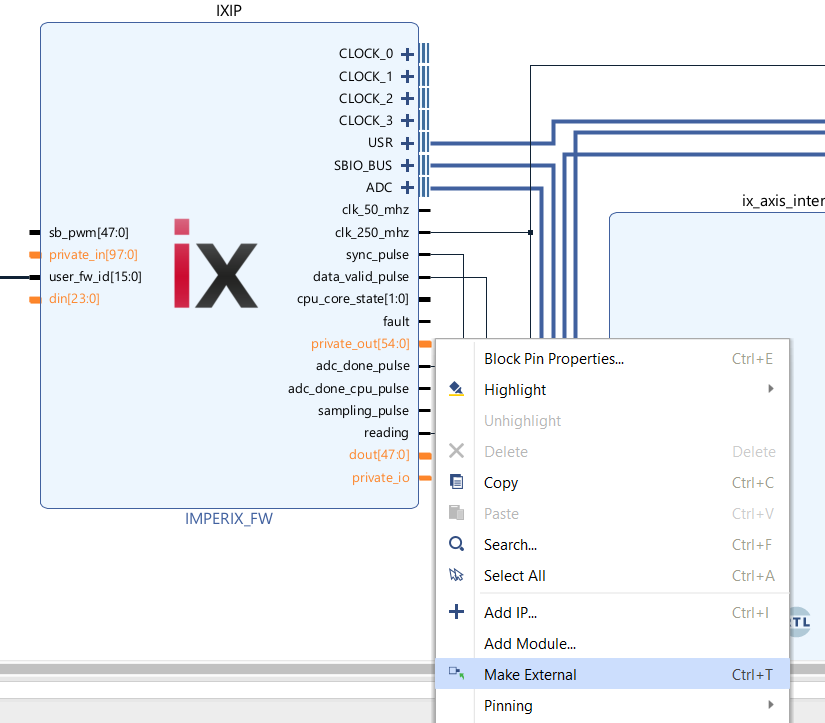The height and width of the screenshot is (723, 825).
Task: Select Make External menu entry
Action: (x=530, y=674)
